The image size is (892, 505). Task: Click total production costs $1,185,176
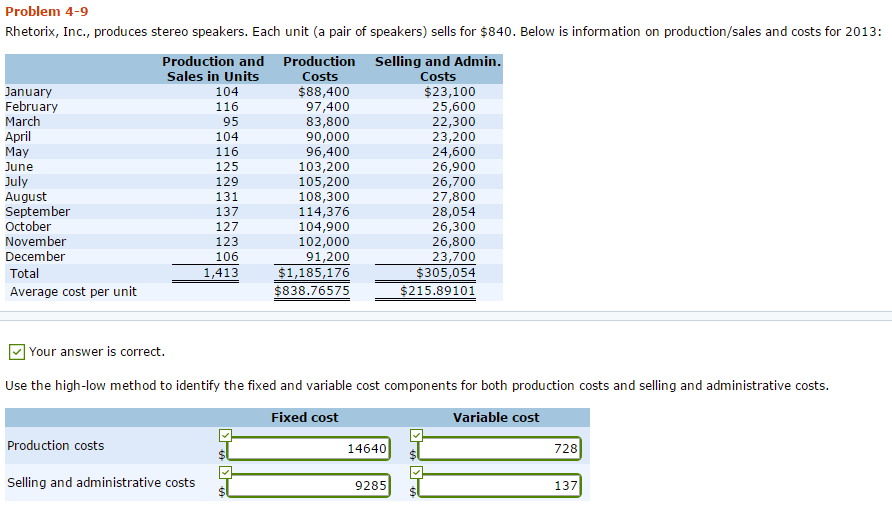coord(313,273)
